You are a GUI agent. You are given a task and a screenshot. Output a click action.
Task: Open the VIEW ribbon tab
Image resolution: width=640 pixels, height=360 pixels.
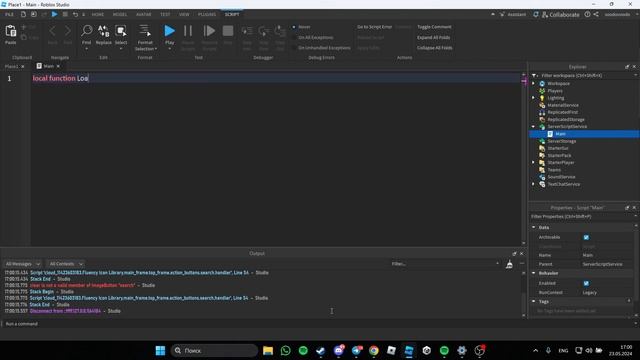[x=184, y=14]
